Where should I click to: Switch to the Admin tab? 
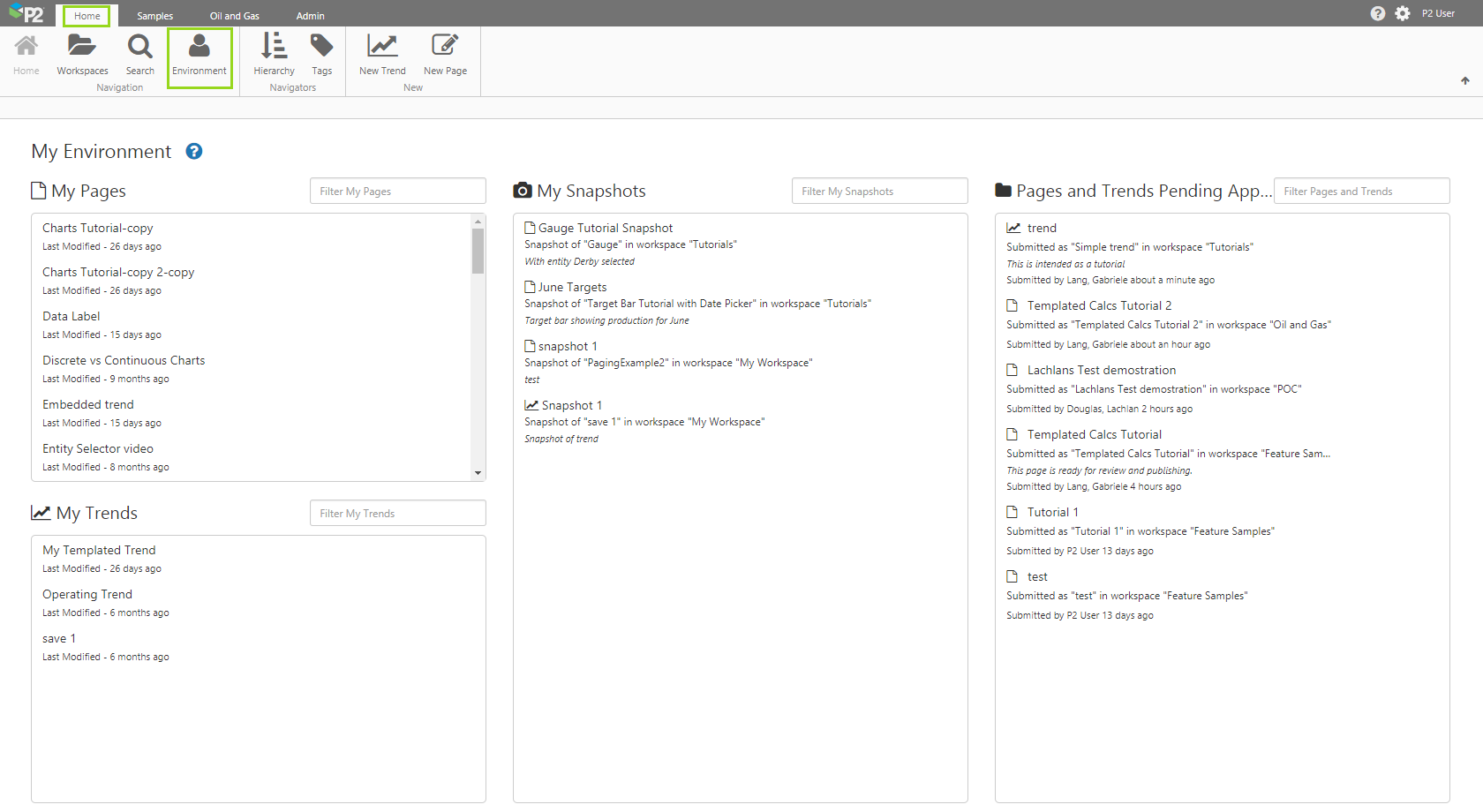click(310, 16)
